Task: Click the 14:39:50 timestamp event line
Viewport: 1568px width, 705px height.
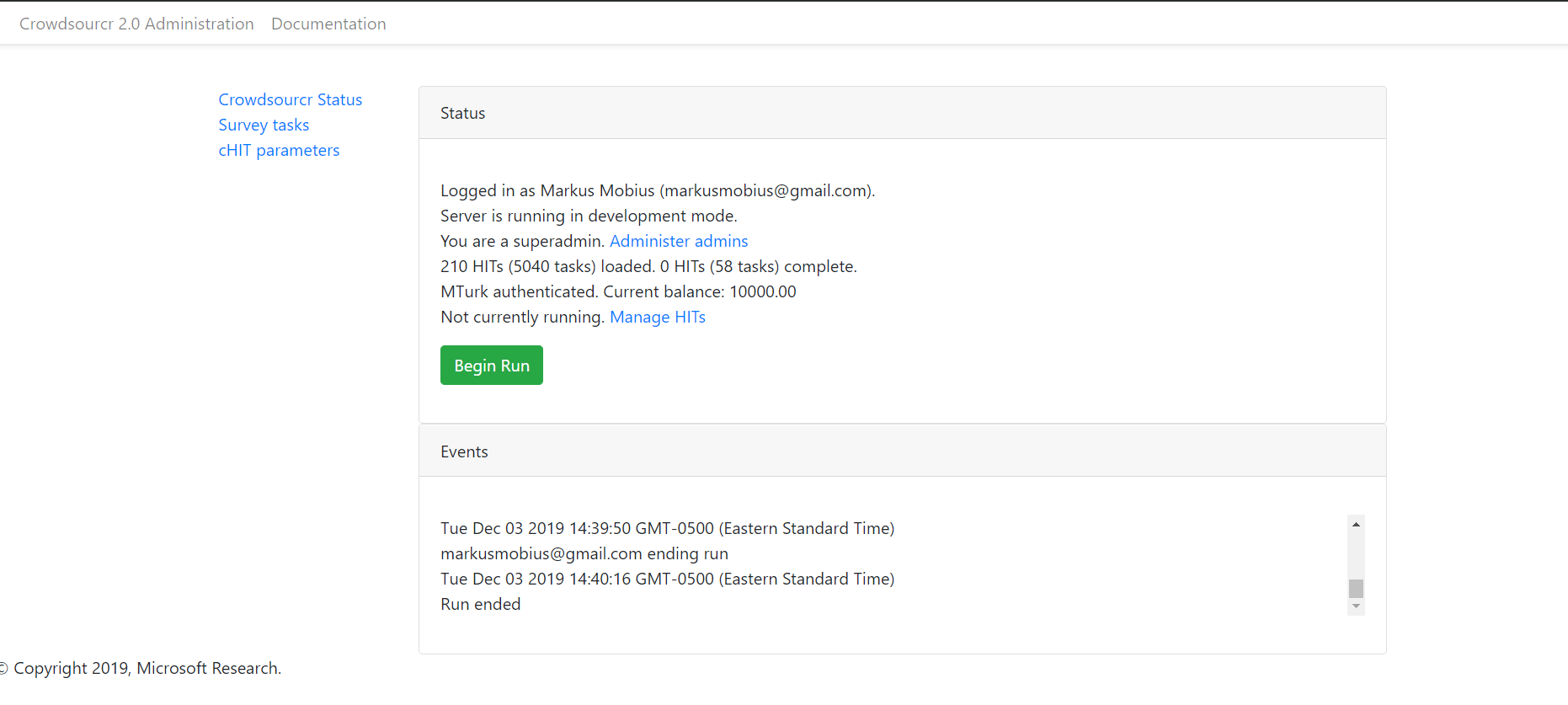Action: click(x=667, y=528)
